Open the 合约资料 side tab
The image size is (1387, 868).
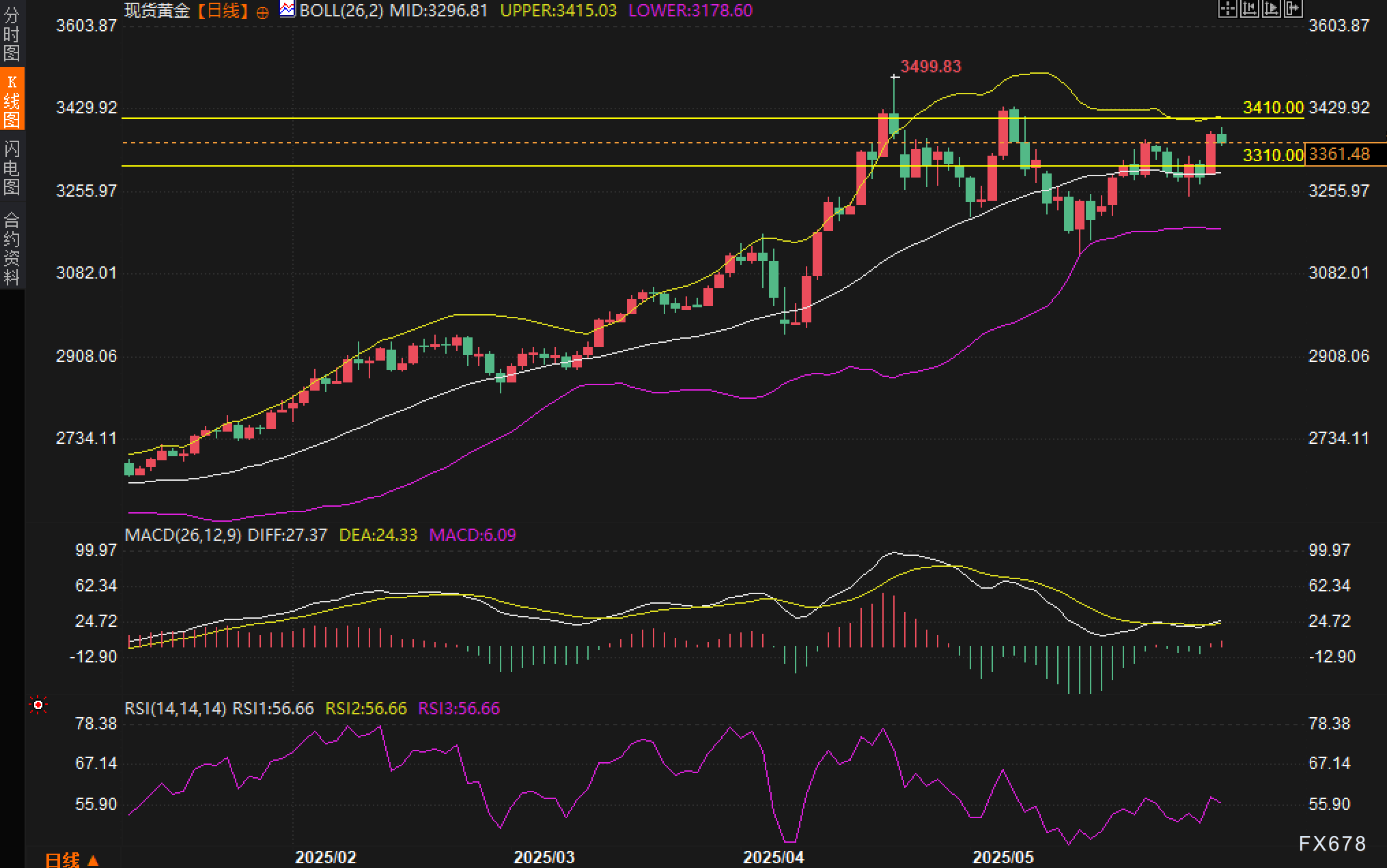click(x=12, y=248)
